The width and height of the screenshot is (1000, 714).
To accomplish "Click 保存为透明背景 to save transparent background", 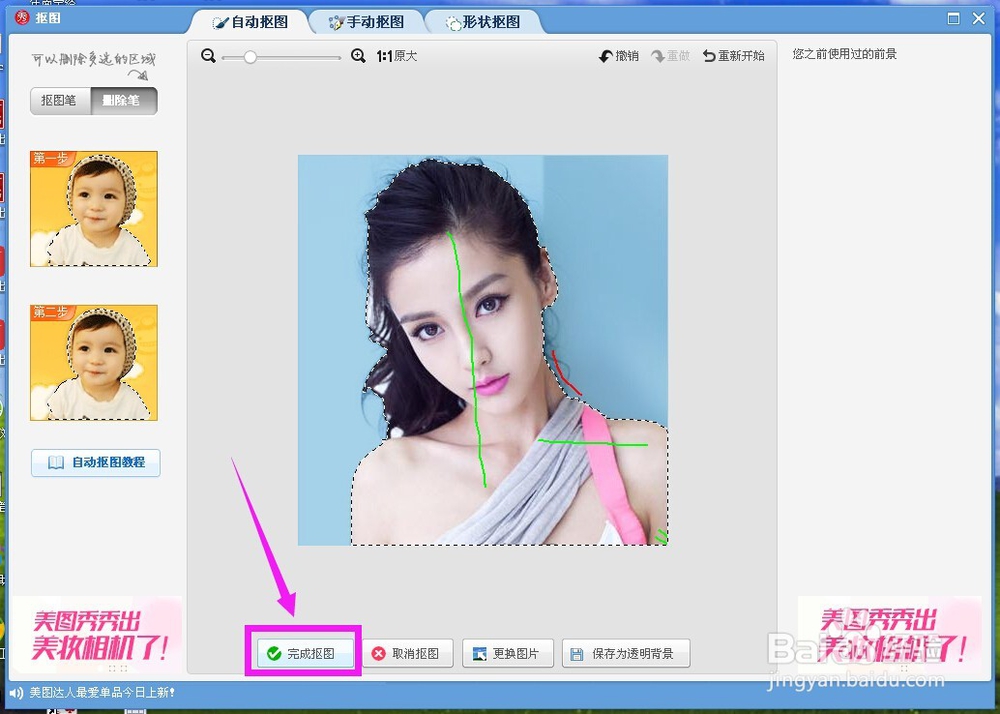I will (x=625, y=651).
